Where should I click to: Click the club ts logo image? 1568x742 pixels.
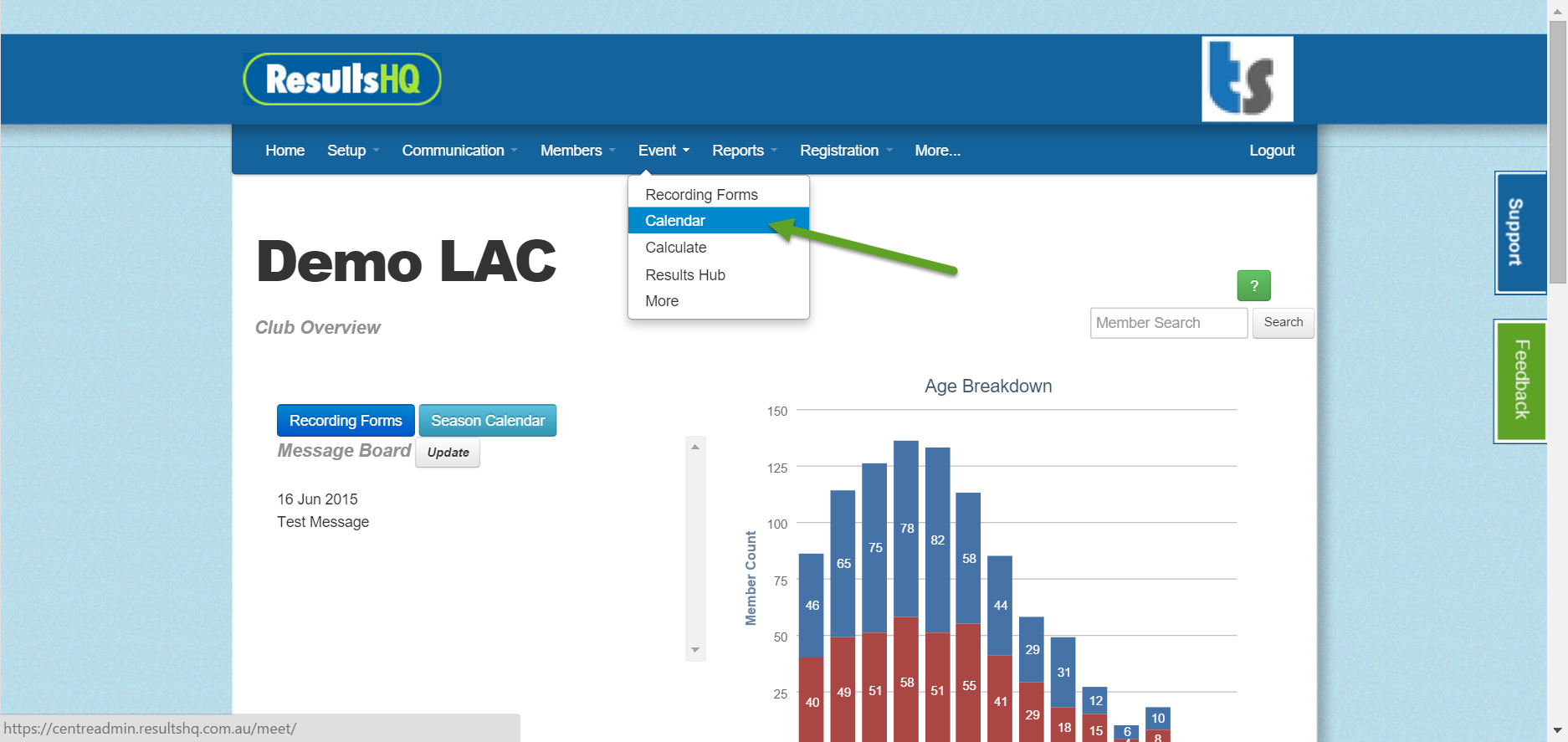pos(1248,79)
